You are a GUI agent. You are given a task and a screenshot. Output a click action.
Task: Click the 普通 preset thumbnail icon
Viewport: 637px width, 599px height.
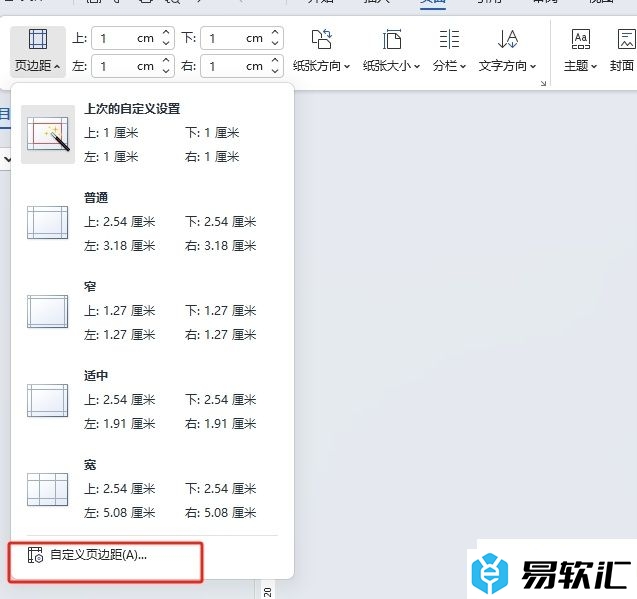click(48, 223)
